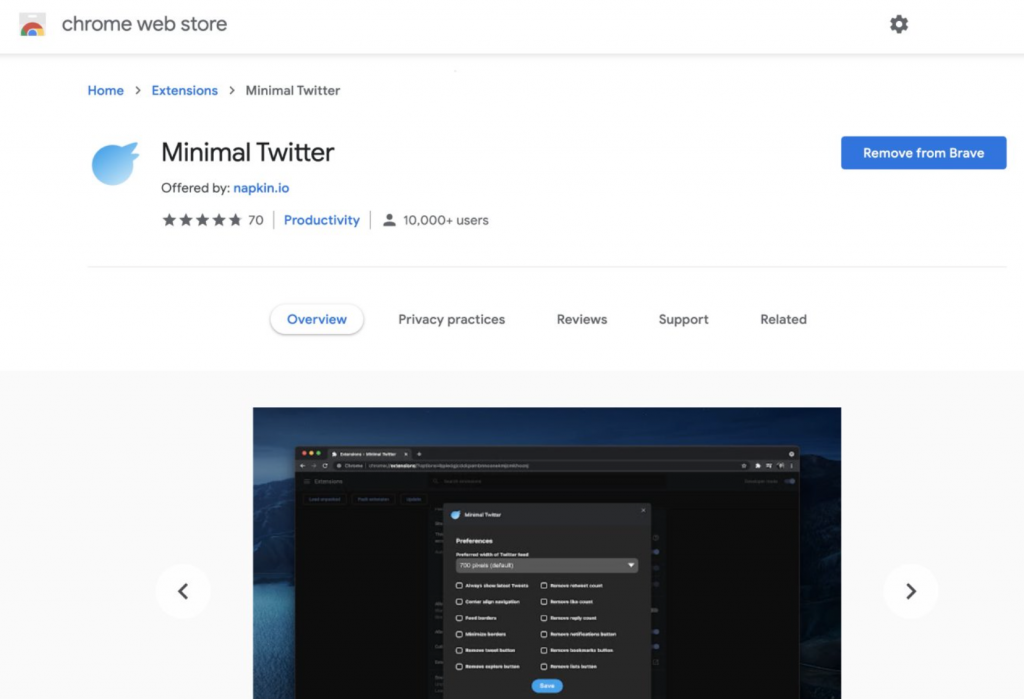This screenshot has height=699, width=1024.
Task: Click the Search extensions field in preview
Action: (546, 481)
